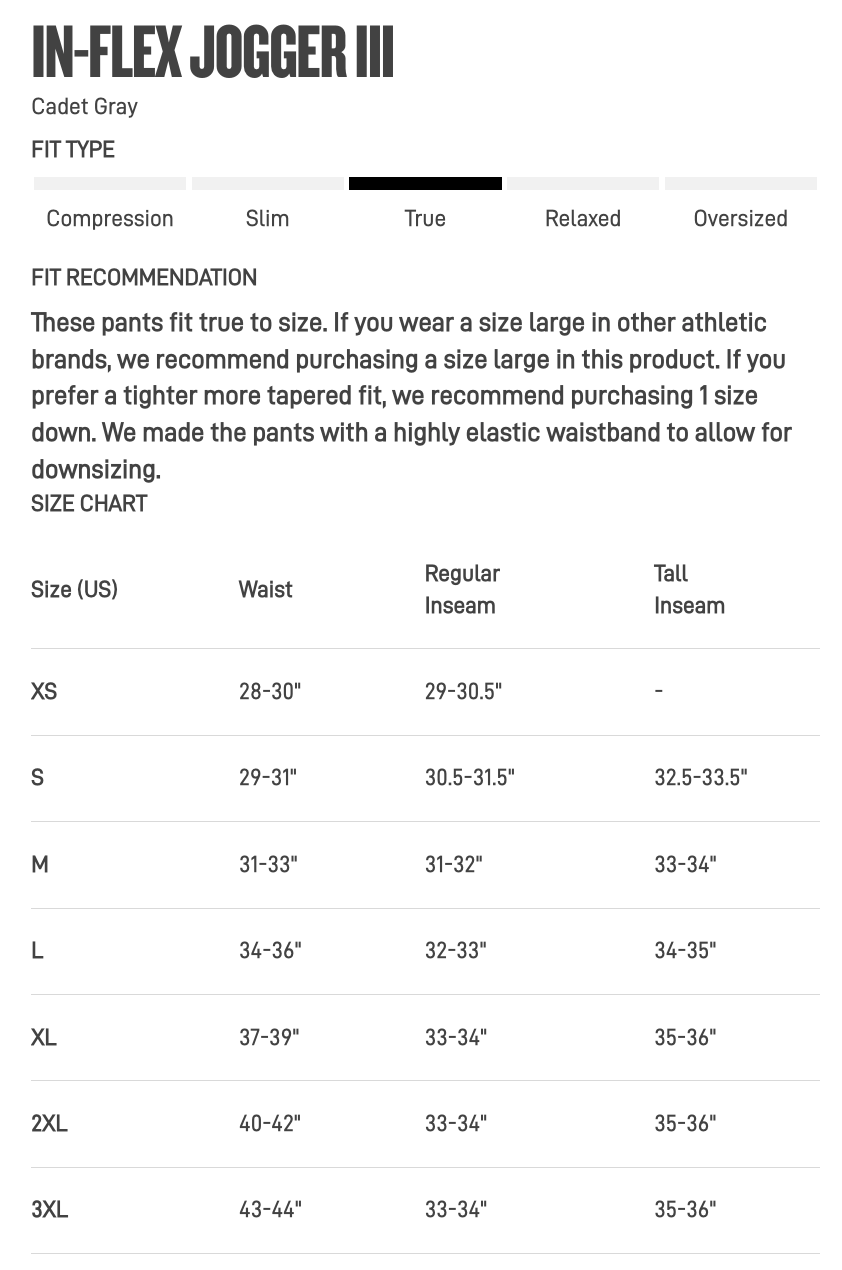Click the FIT RECOMMENDATION heading
Image resolution: width=842 pixels, height=1270 pixels.
point(144,278)
